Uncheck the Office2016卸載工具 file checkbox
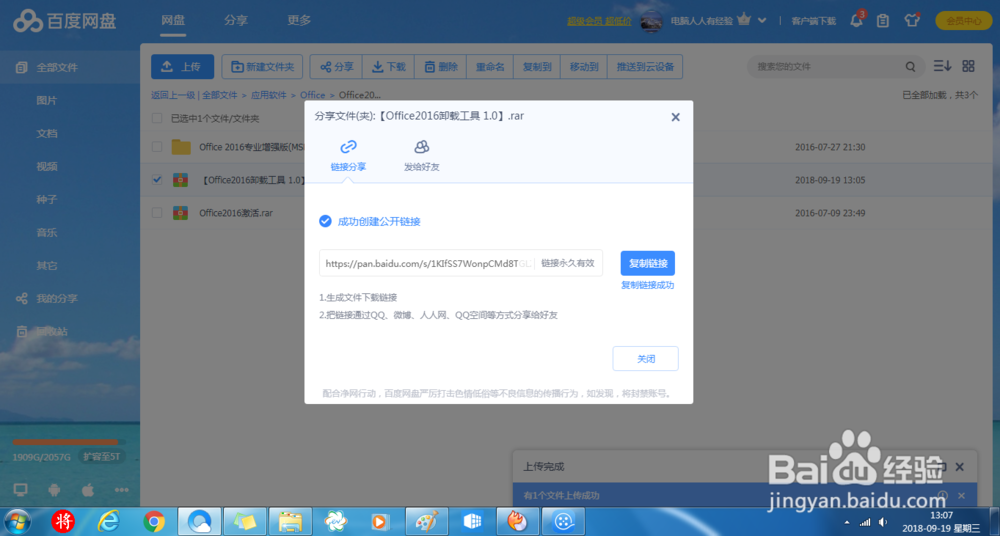Image resolution: width=1000 pixels, height=536 pixels. tap(157, 180)
